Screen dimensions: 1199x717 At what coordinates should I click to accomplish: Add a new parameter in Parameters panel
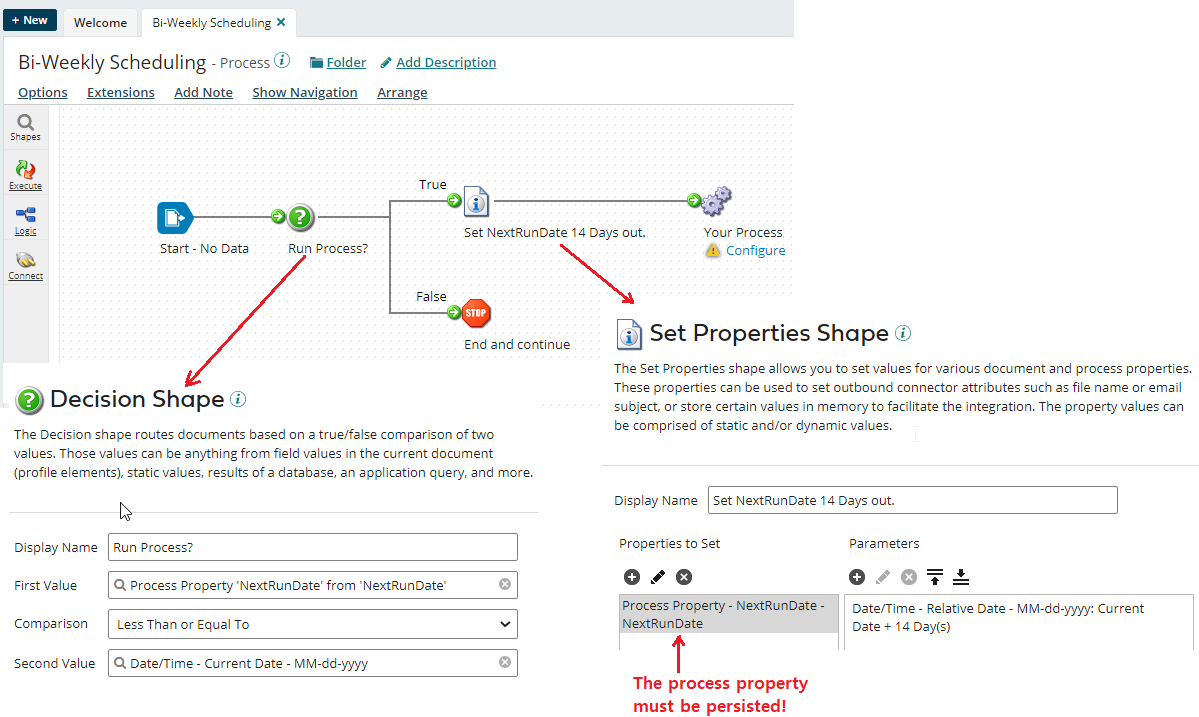coord(857,577)
